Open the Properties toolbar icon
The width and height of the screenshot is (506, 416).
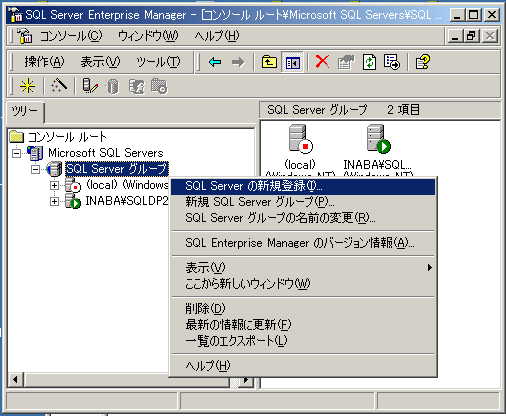tap(345, 62)
